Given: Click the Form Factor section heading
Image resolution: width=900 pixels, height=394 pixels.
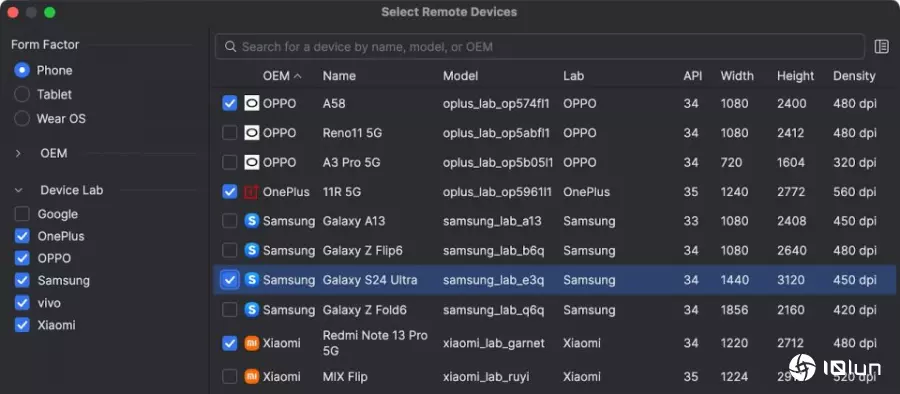Looking at the screenshot, I should pyautogui.click(x=45, y=45).
